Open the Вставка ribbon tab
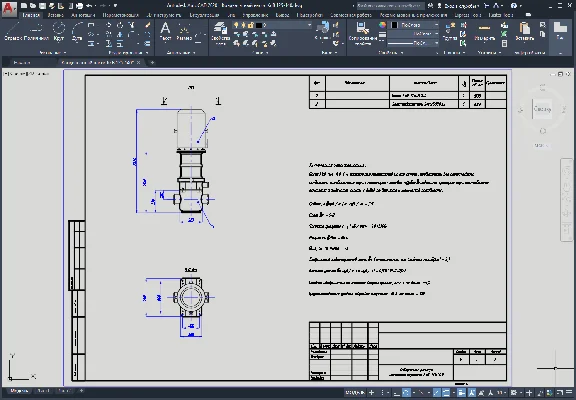The width and height of the screenshot is (576, 400). pyautogui.click(x=55, y=15)
